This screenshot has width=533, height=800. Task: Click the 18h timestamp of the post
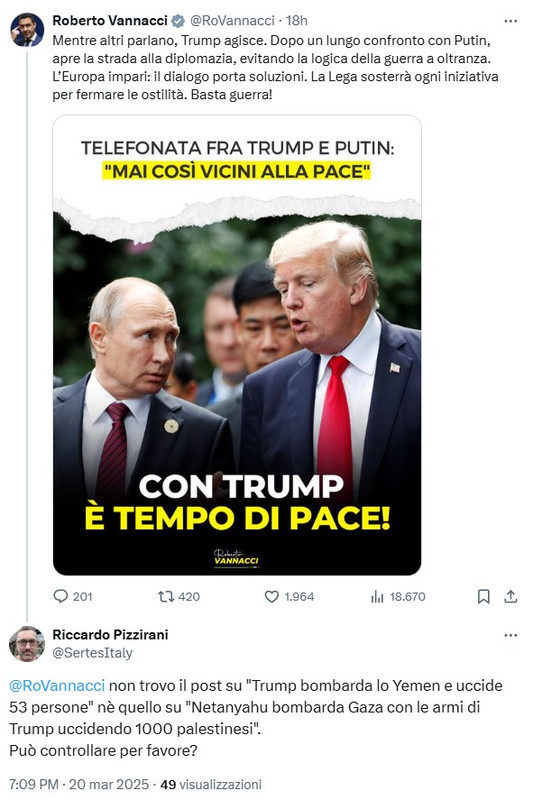coord(296,20)
